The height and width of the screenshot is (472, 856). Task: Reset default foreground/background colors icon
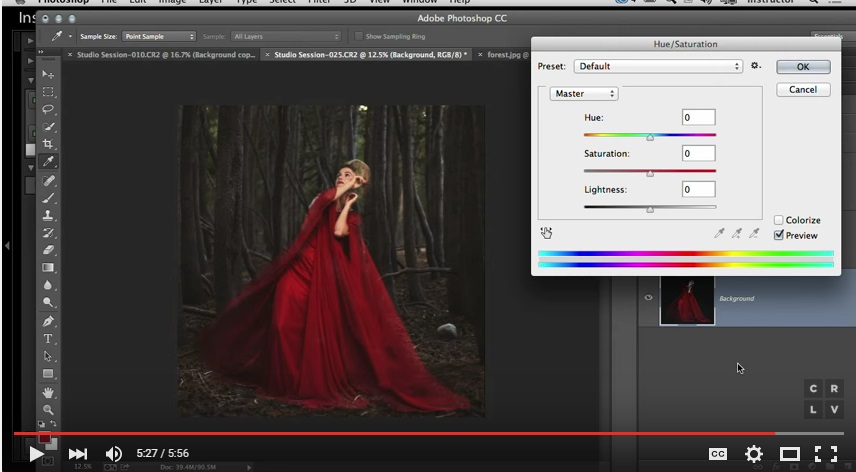click(x=41, y=423)
